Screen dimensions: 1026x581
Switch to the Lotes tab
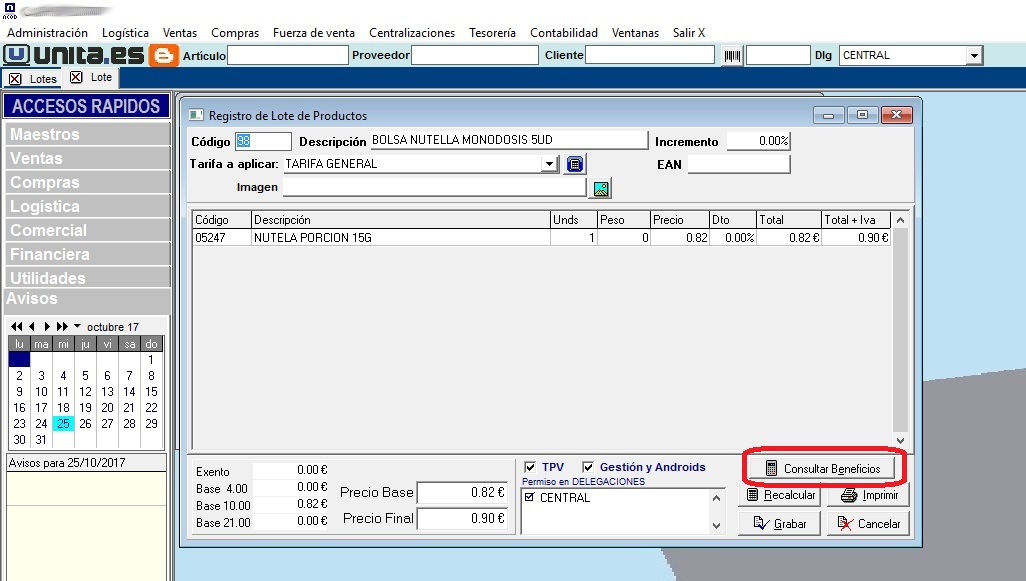pos(43,79)
